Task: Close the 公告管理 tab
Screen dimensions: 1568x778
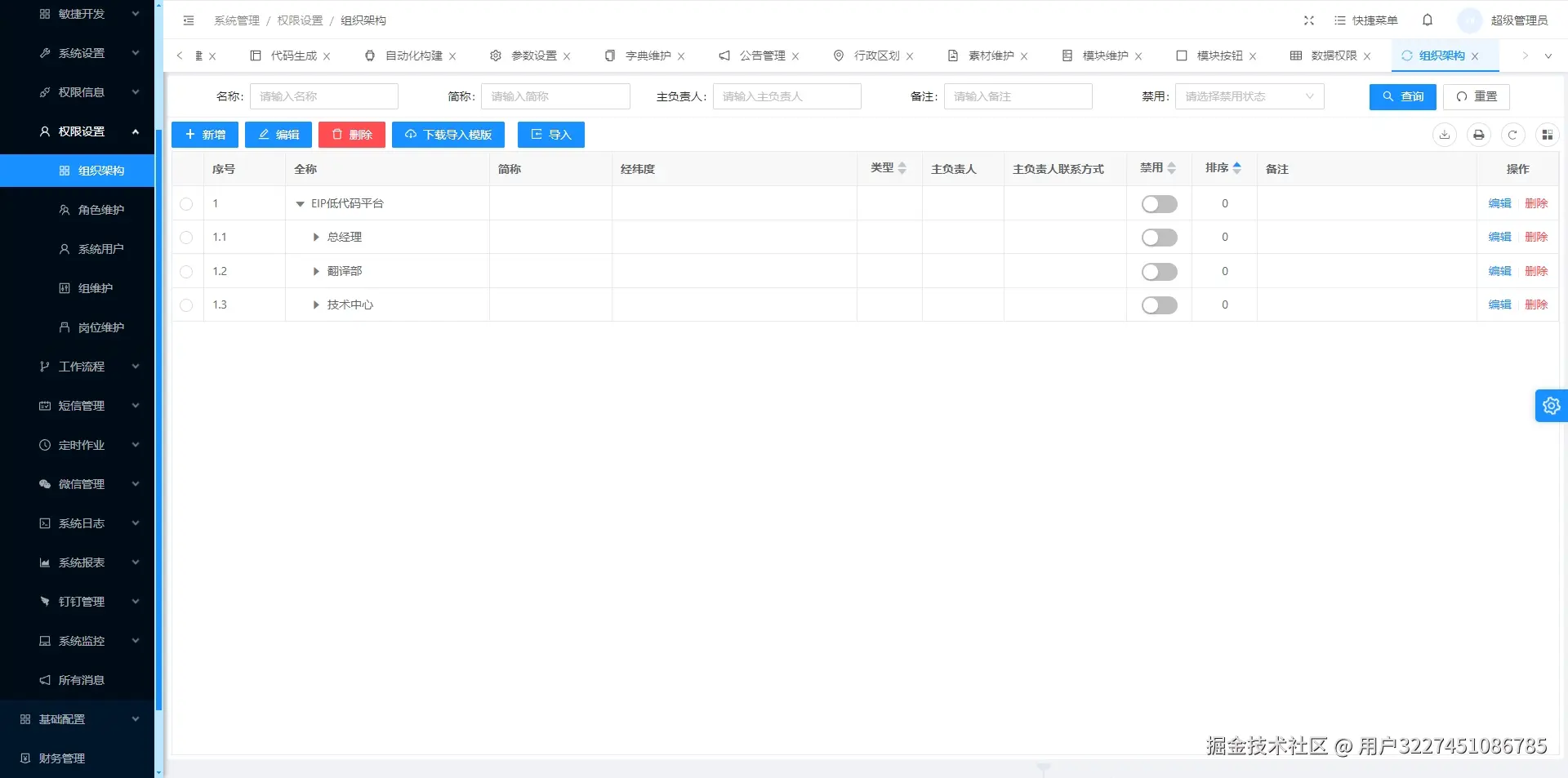Action: click(795, 56)
